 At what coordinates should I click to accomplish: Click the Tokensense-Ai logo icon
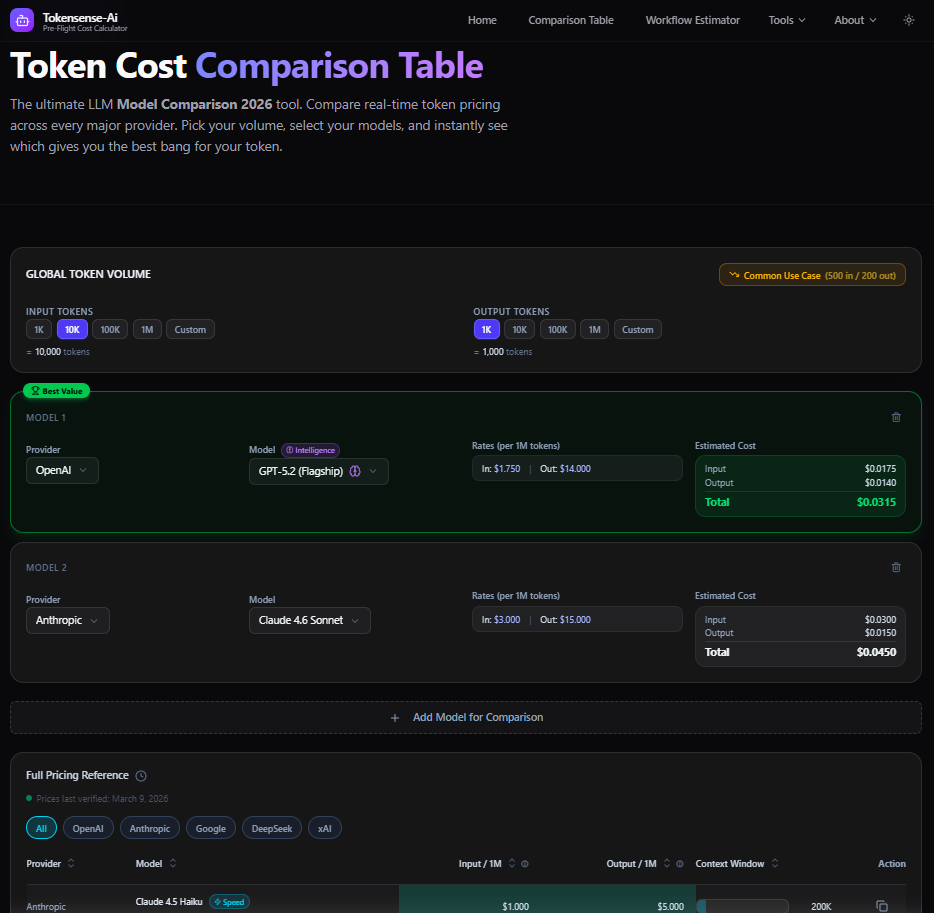tap(21, 20)
